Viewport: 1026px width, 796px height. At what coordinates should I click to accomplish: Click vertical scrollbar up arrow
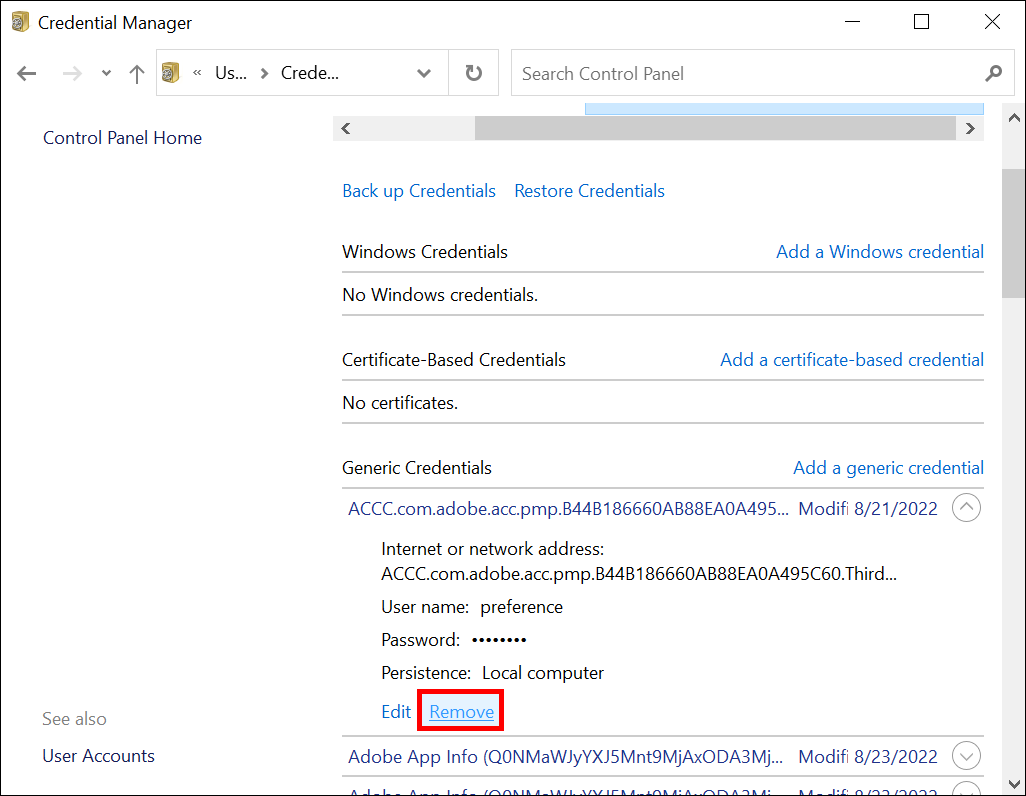pyautogui.click(x=1014, y=118)
